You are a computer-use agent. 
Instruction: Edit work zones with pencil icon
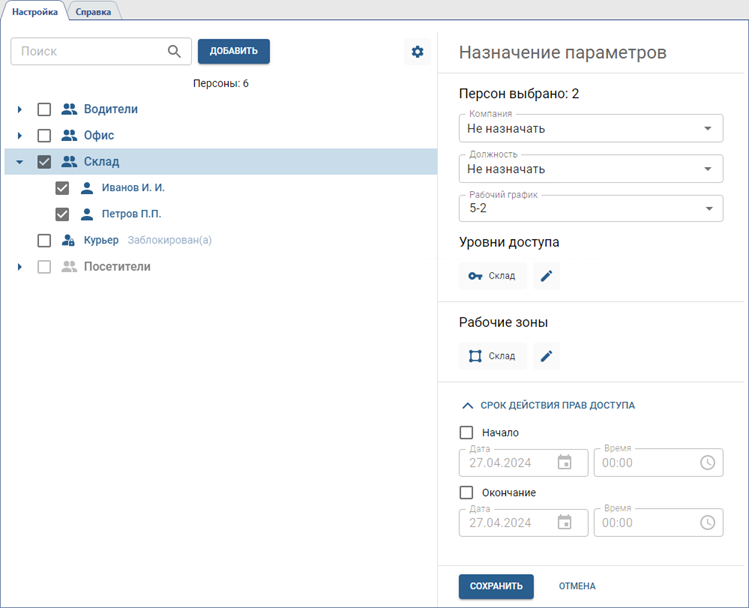coord(546,356)
